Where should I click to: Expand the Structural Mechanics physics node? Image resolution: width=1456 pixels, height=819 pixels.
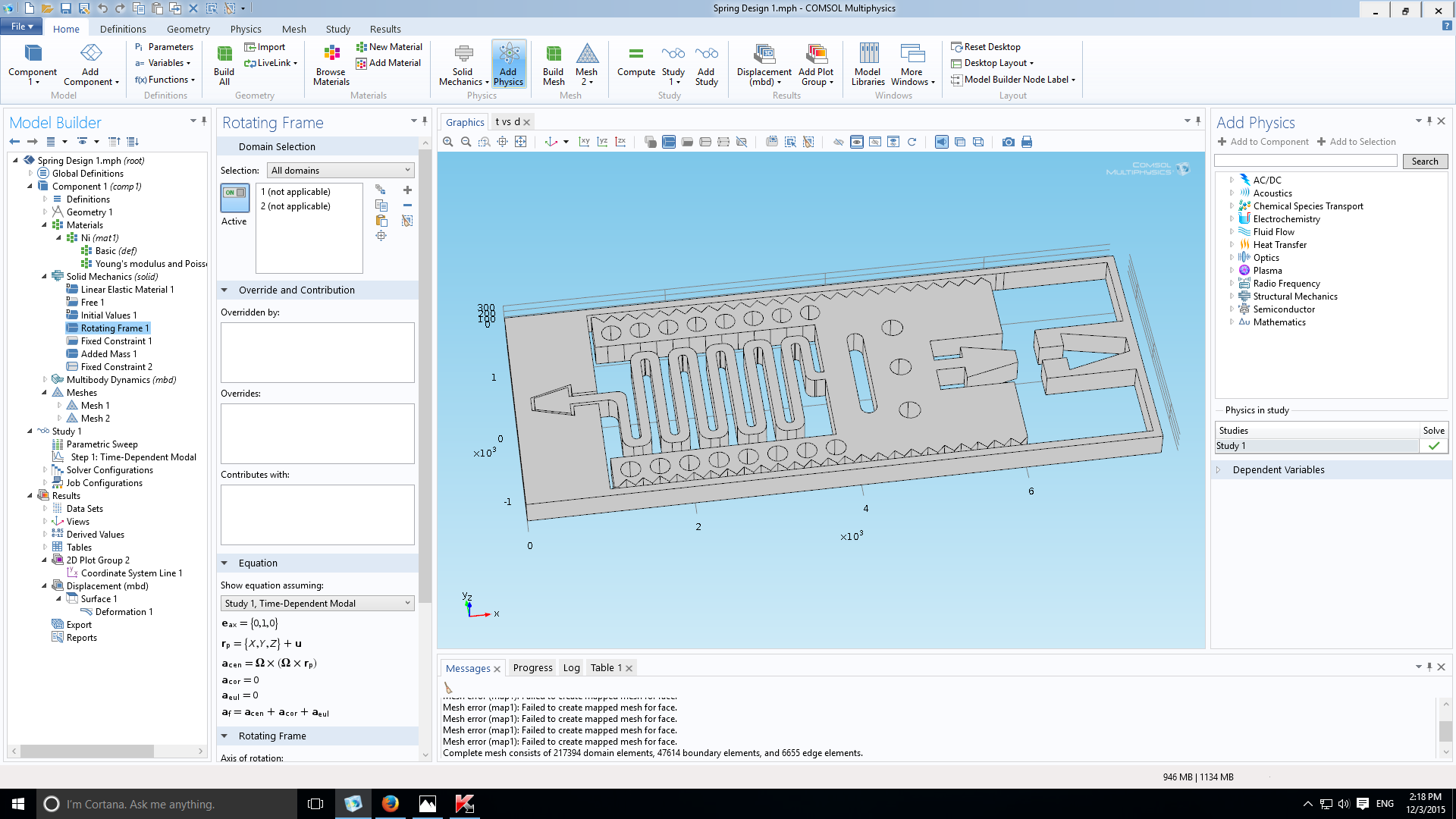pyautogui.click(x=1232, y=297)
